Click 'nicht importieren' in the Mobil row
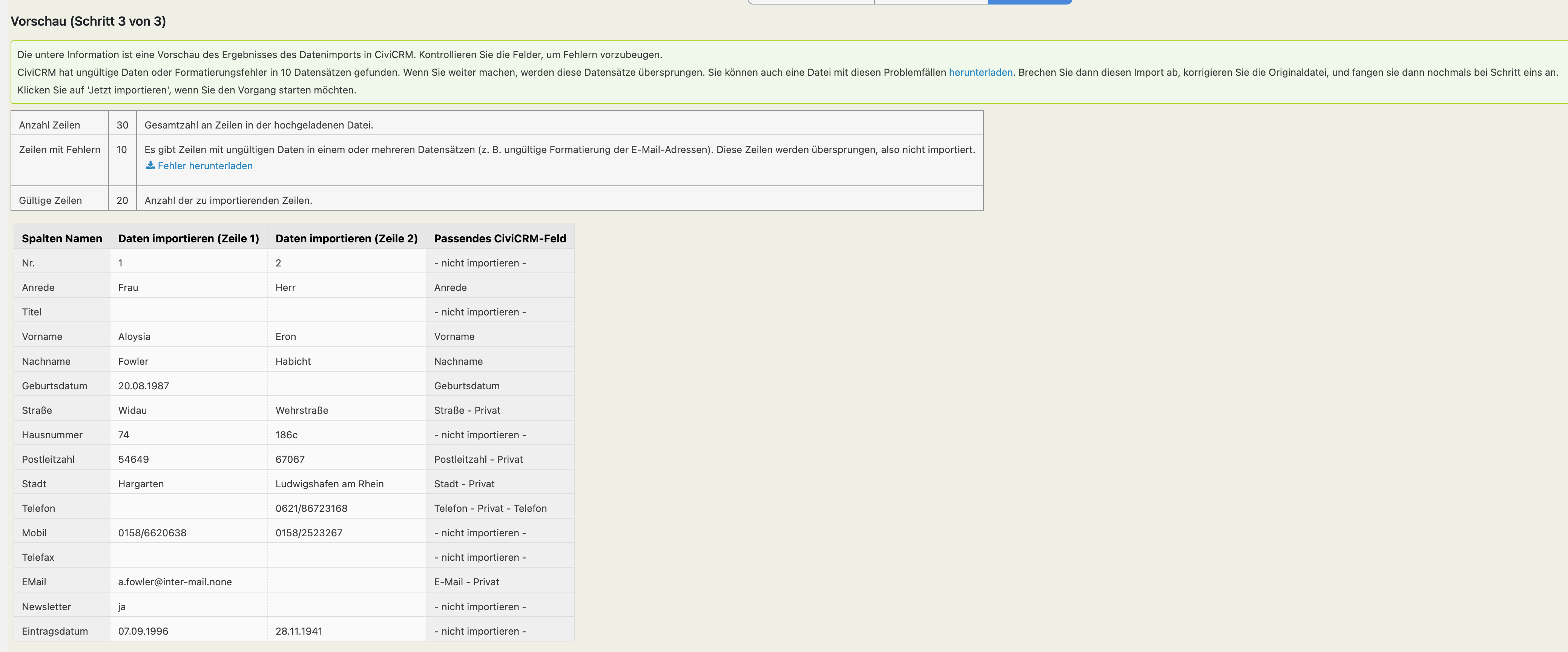Image resolution: width=1568 pixels, height=652 pixels. point(480,533)
